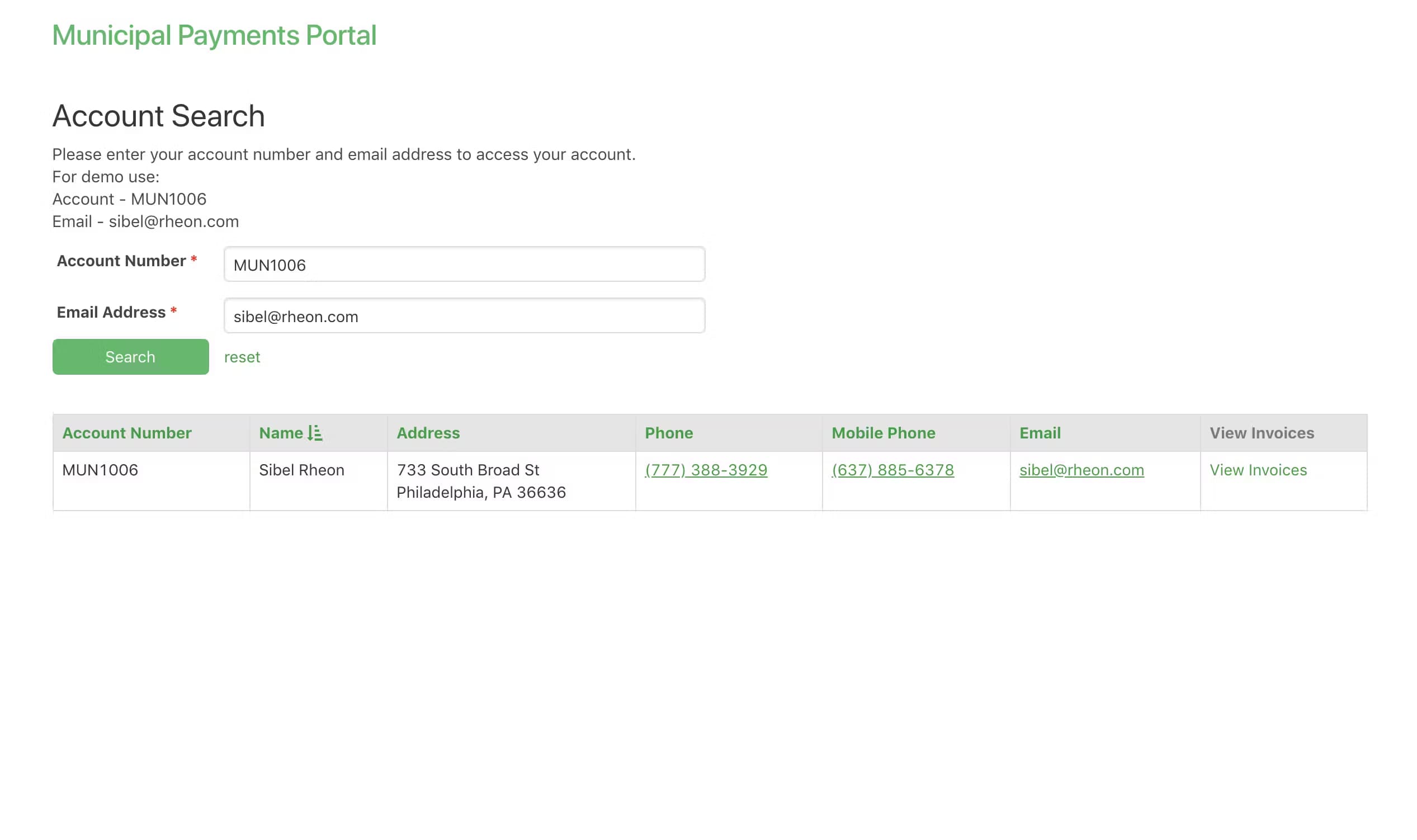Select the Sibel Rheon name cell
The width and height of the screenshot is (1417, 840).
click(301, 470)
